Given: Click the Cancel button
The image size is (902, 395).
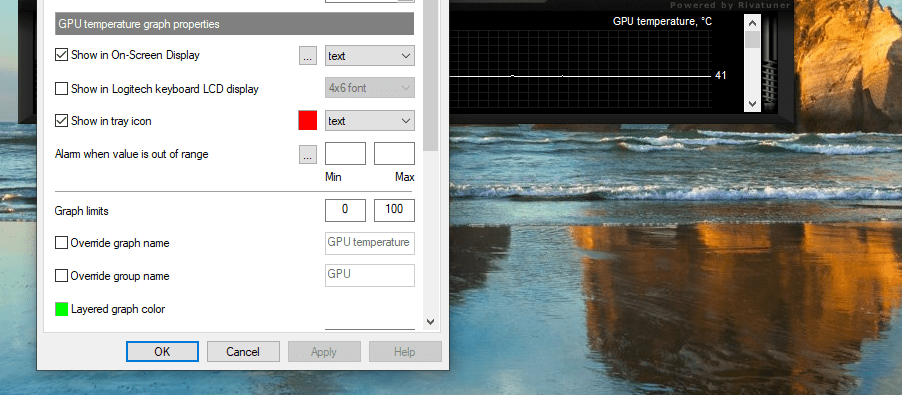Looking at the screenshot, I should click(243, 352).
